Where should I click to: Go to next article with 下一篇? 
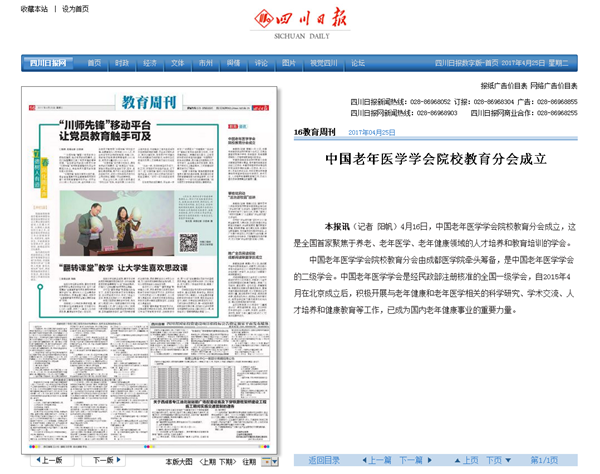[x=416, y=460]
